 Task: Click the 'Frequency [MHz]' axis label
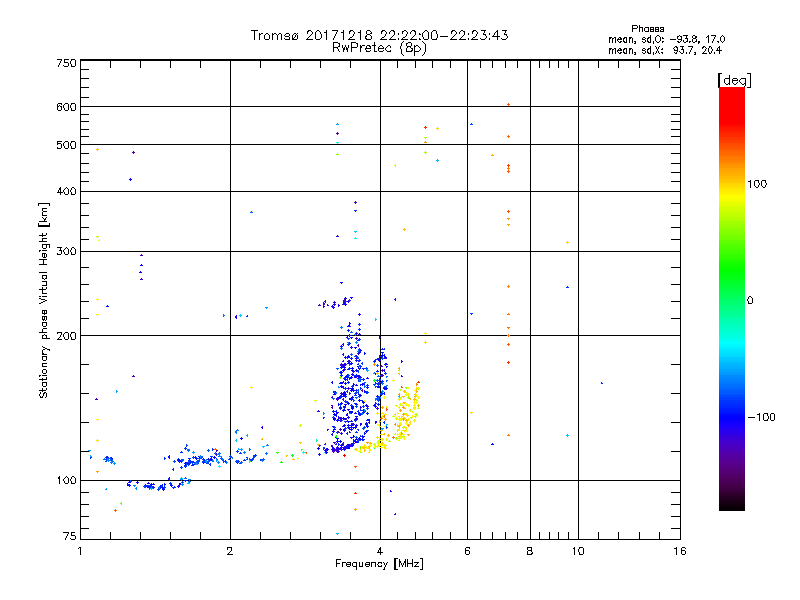click(x=379, y=564)
